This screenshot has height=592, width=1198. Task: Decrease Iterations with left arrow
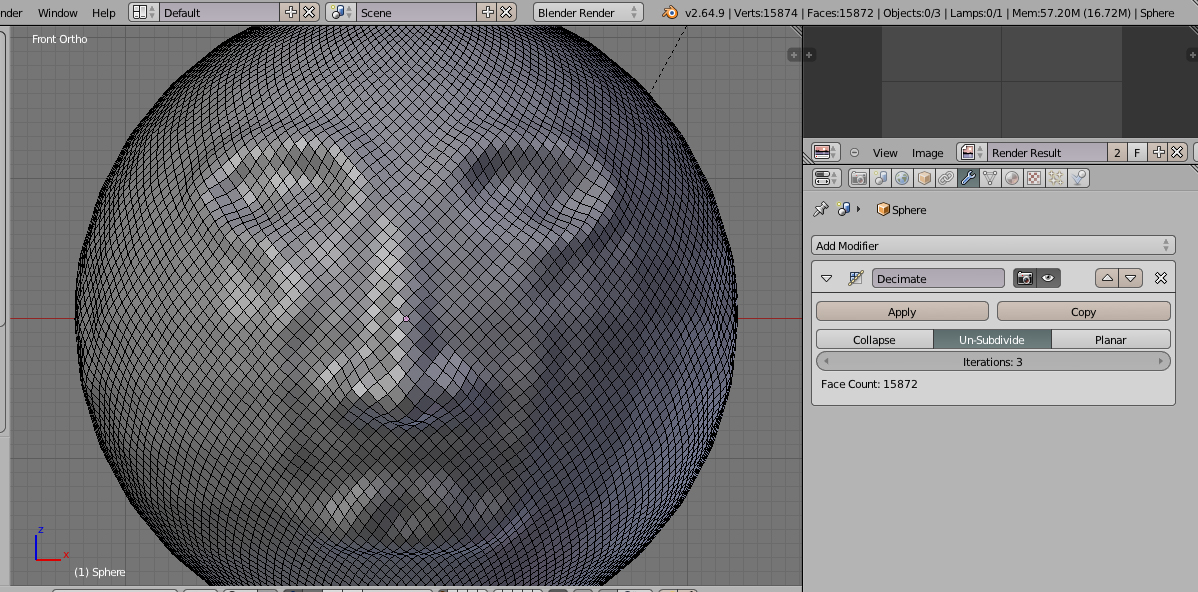coord(826,361)
